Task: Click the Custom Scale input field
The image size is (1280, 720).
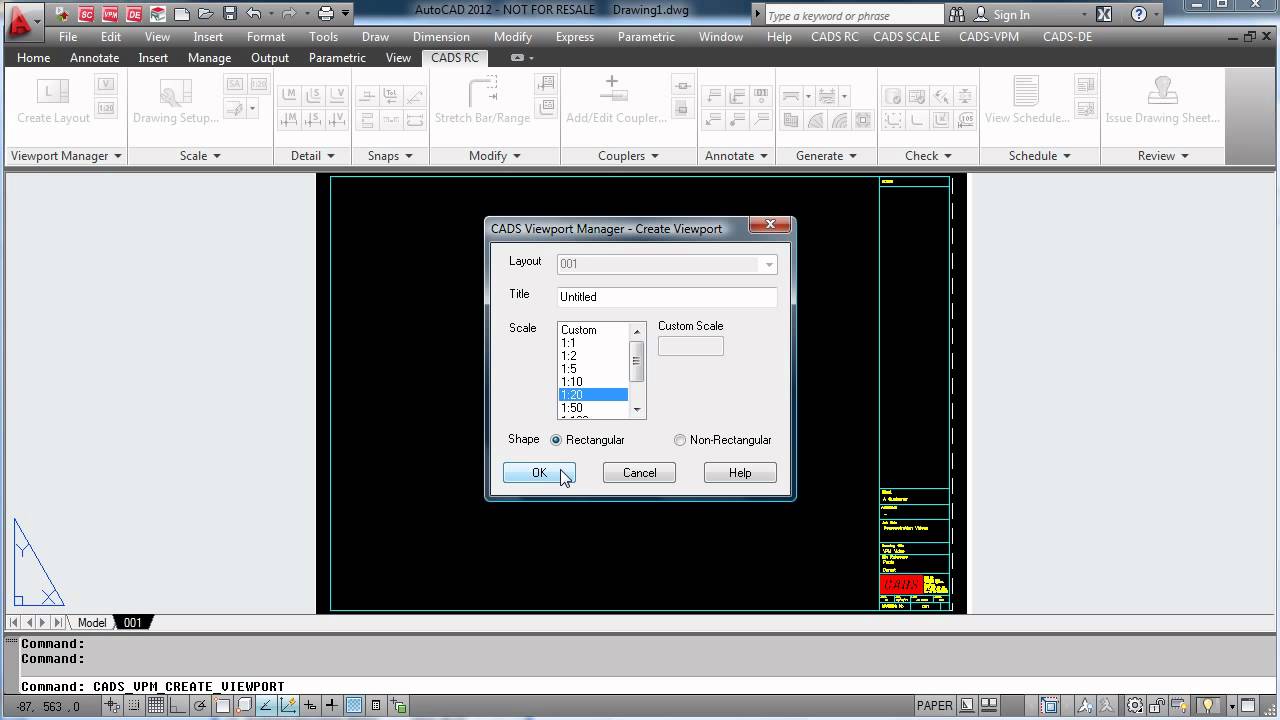Action: point(691,346)
